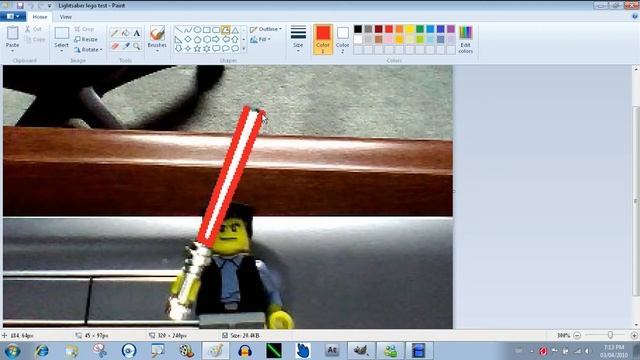
Task: Choose the Pentagon shape
Action: [197, 40]
